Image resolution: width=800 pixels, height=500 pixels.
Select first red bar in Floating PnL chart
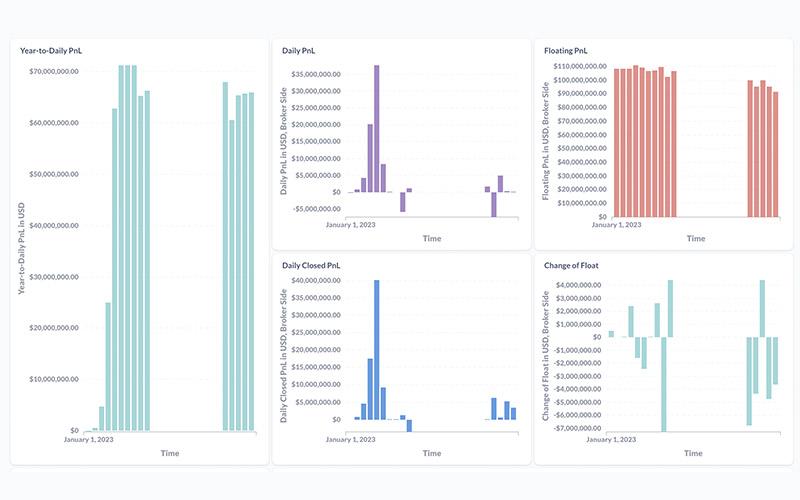617,143
